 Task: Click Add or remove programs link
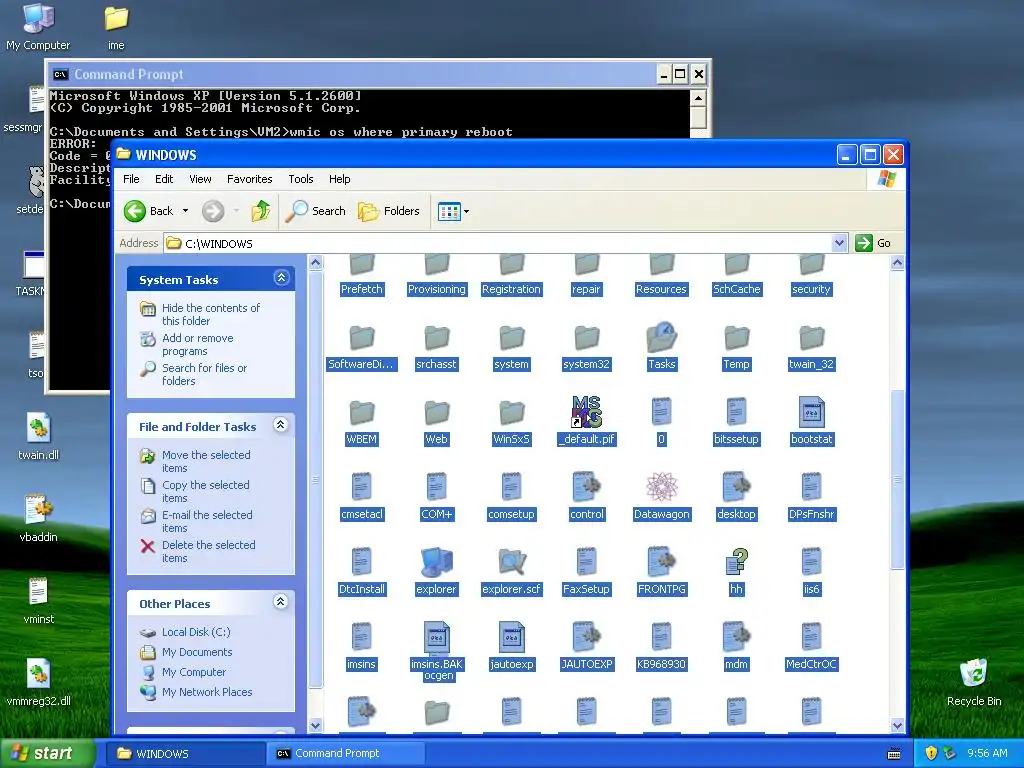[x=197, y=344]
